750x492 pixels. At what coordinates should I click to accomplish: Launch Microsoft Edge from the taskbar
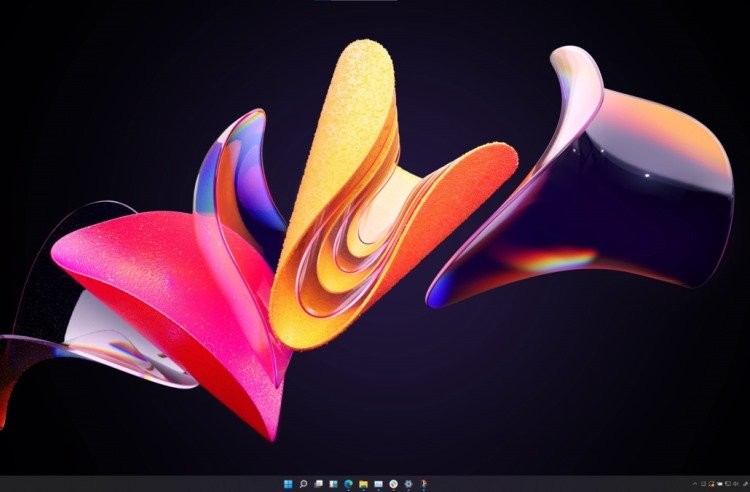349,484
